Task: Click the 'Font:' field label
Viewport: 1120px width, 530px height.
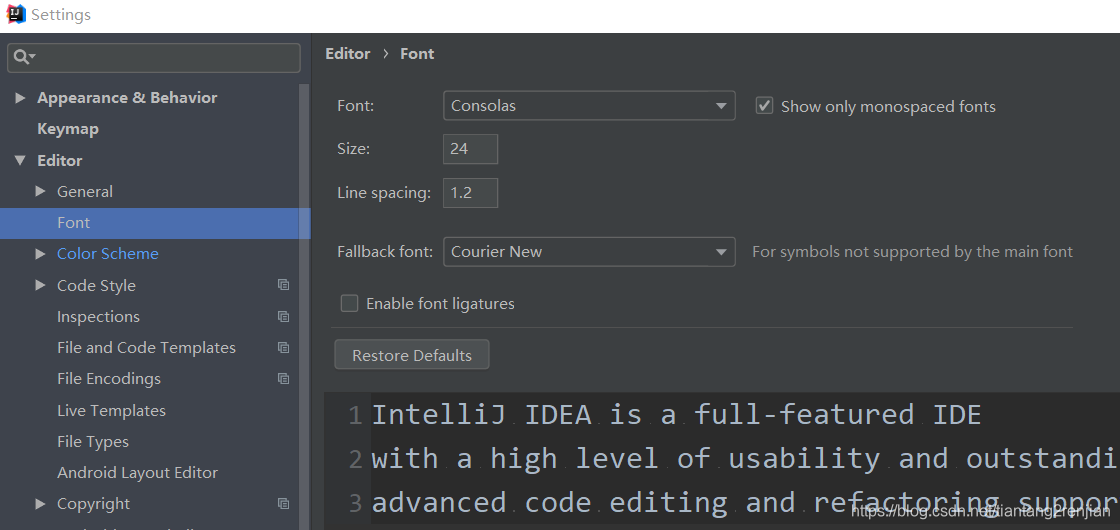Action: 356,106
